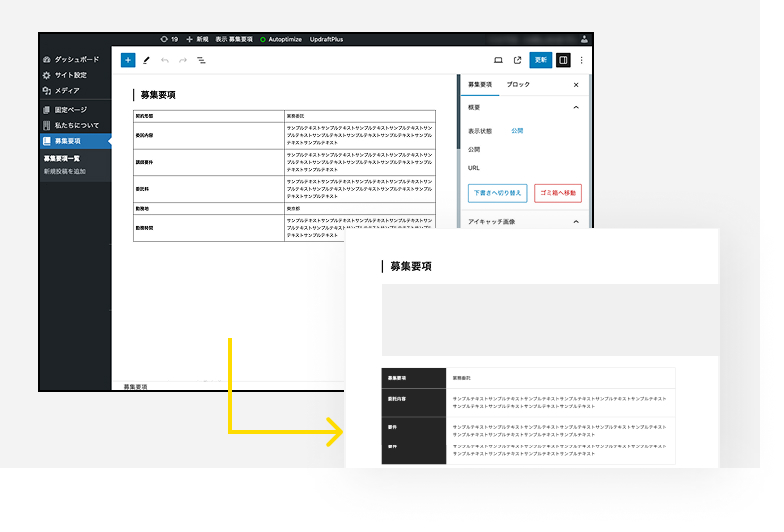Select the pencil Tools icon
784x532 pixels.
[x=146, y=60]
